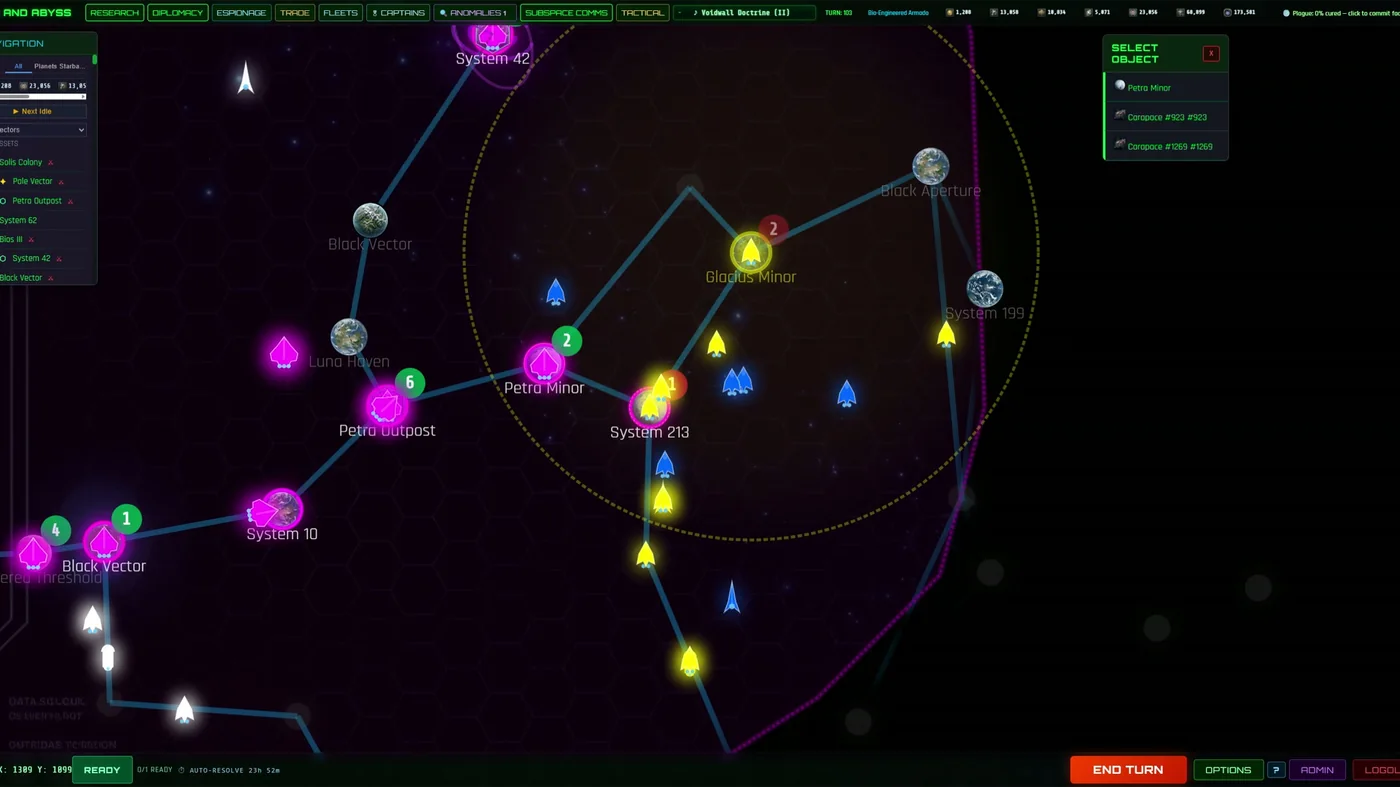Click the Black Aperture planet
The width and height of the screenshot is (1400, 787).
pos(930,167)
